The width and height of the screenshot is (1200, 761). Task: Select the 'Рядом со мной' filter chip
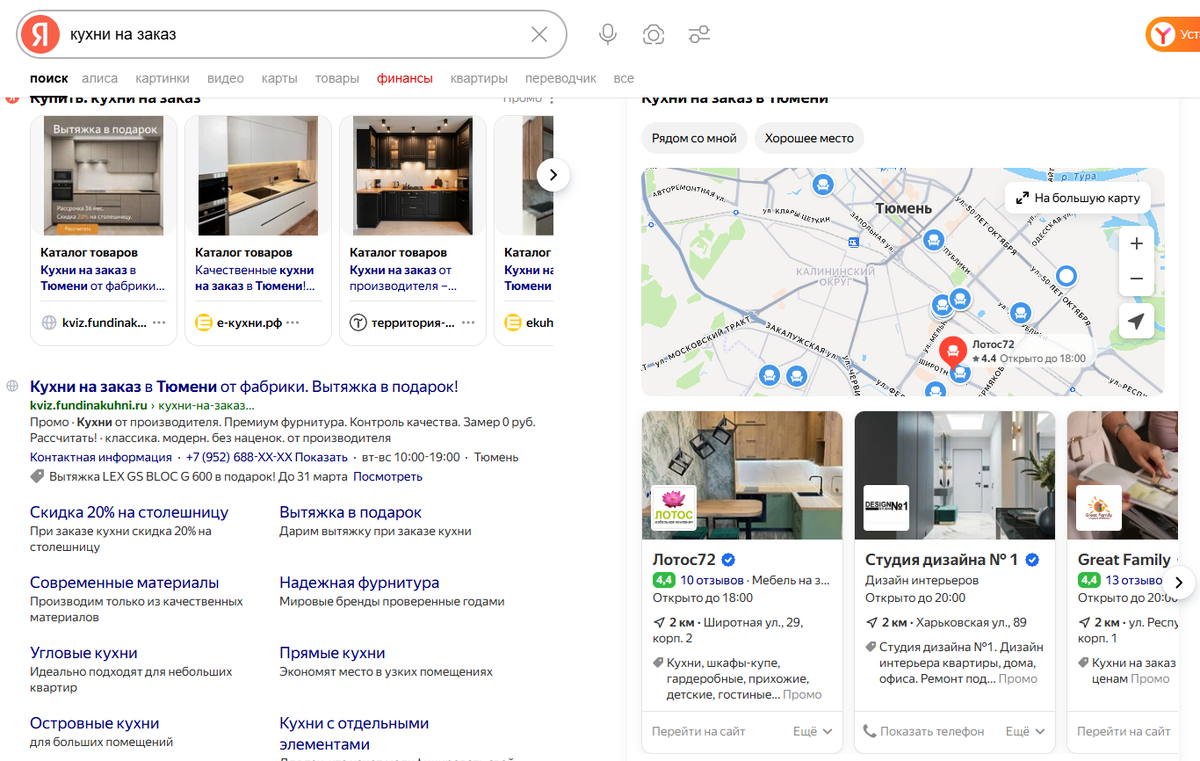pyautogui.click(x=694, y=138)
